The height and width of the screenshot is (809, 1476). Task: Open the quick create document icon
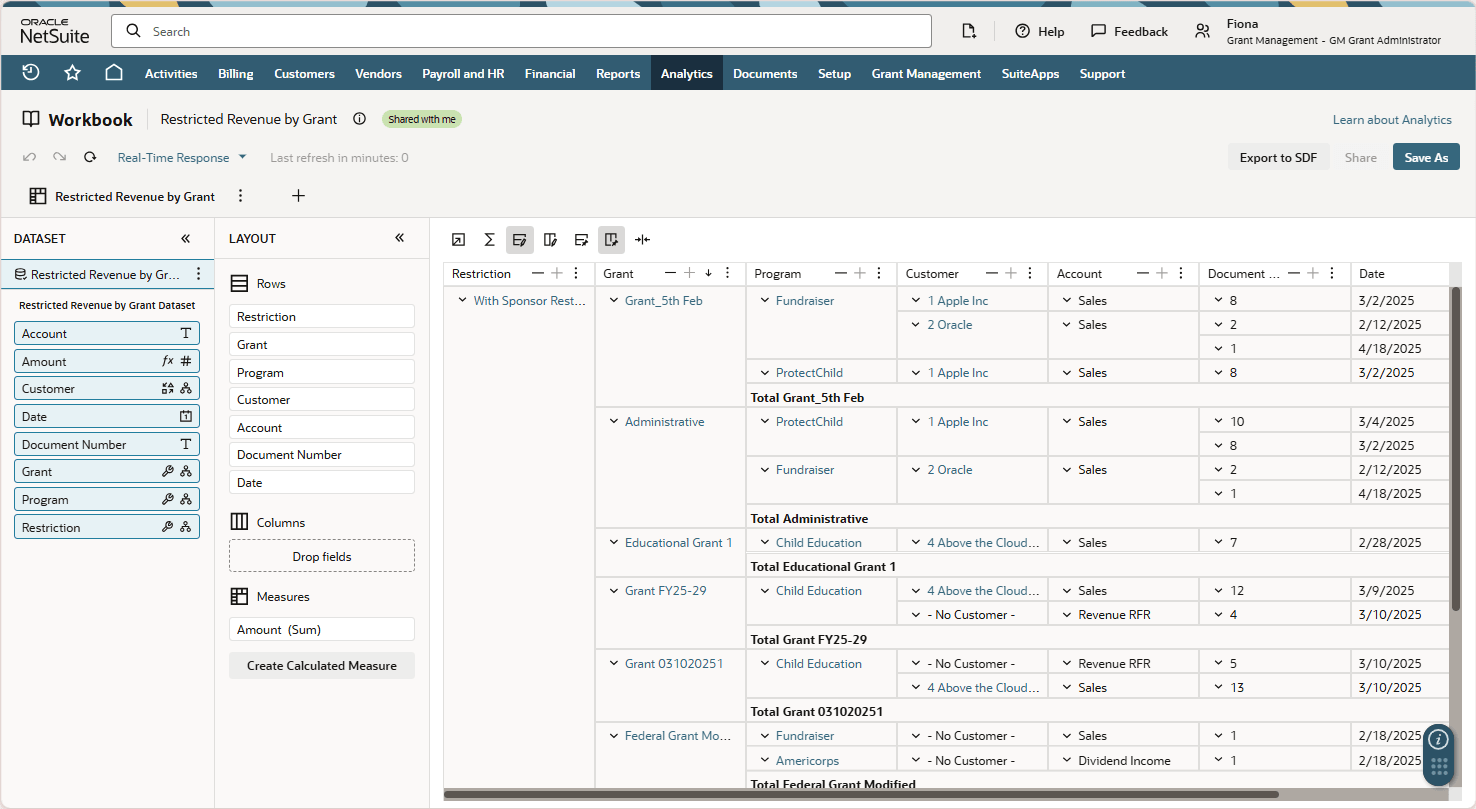(968, 31)
